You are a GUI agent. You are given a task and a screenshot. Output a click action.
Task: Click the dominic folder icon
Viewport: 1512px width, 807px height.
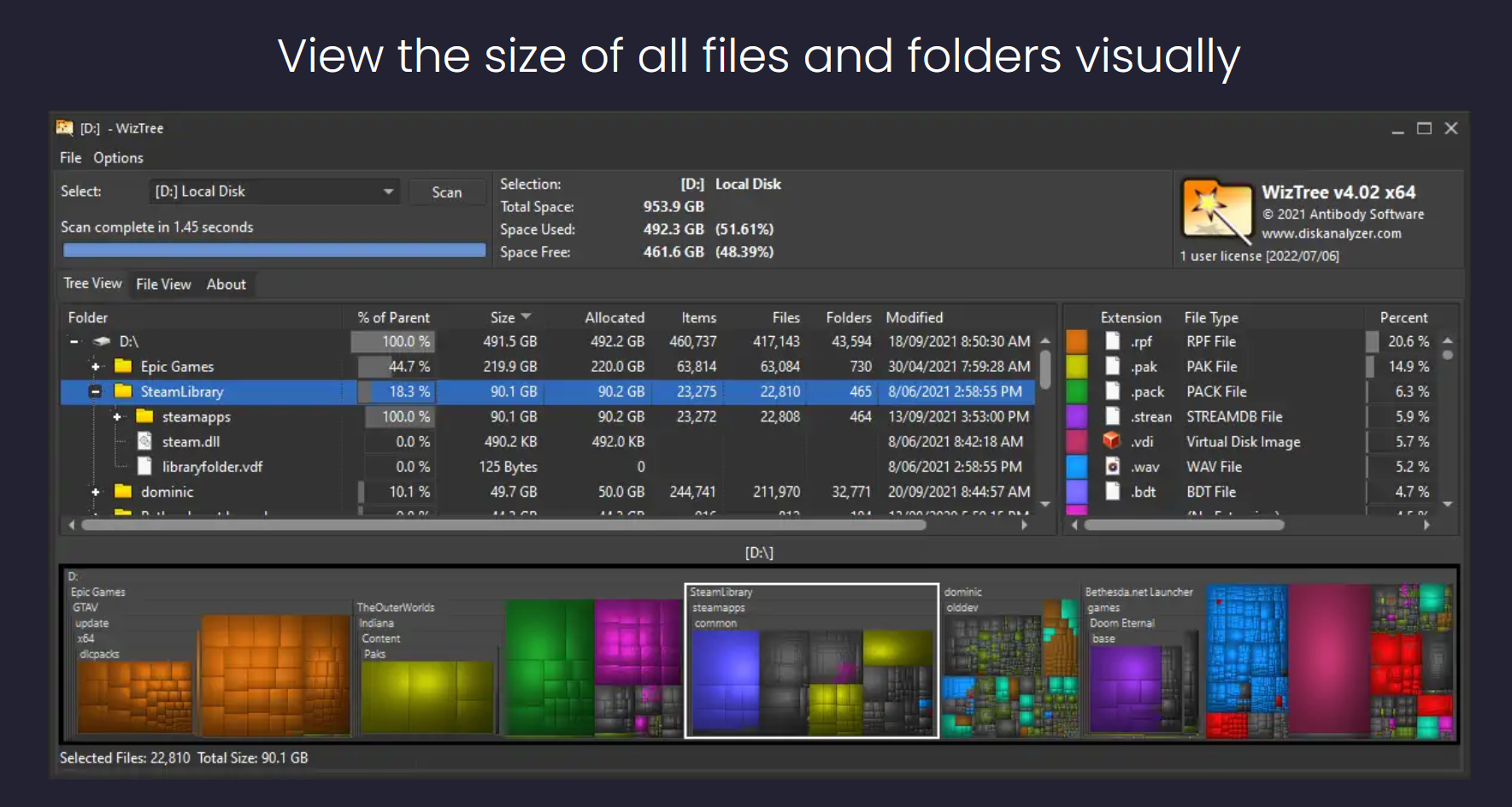(123, 492)
